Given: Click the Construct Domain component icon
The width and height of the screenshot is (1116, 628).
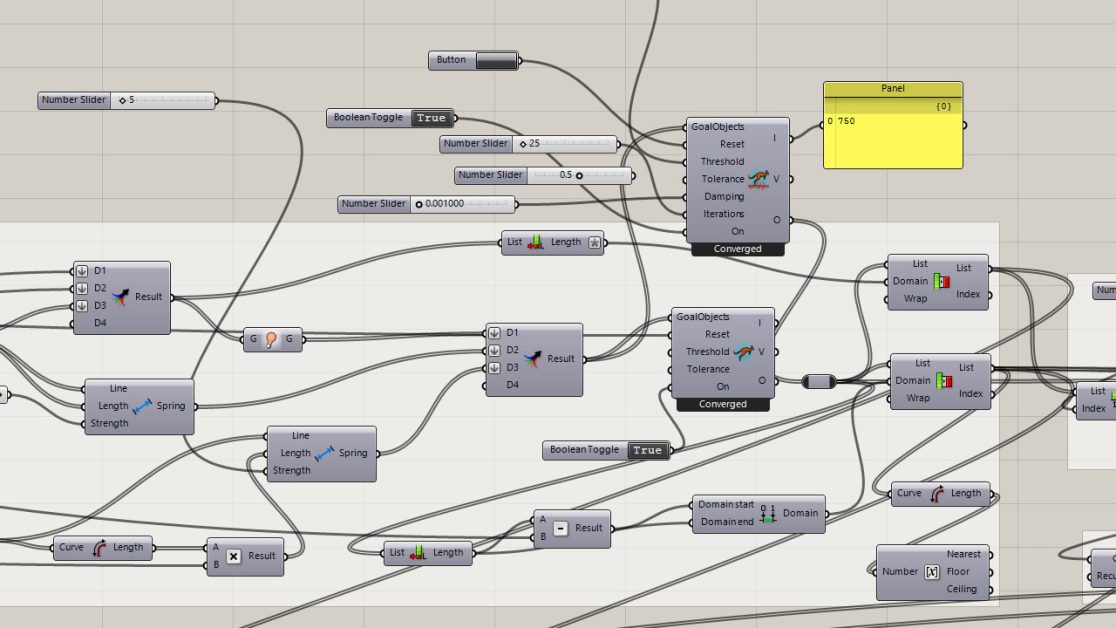Looking at the screenshot, I should point(768,513).
